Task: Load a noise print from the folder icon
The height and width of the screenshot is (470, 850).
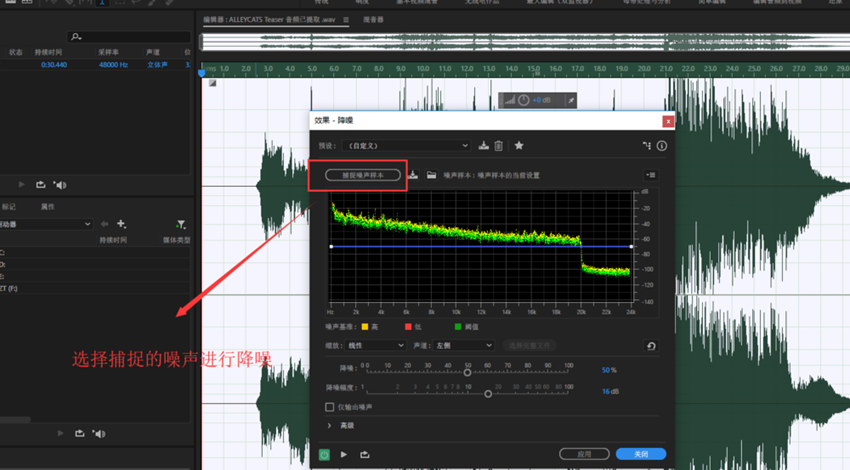Action: click(x=431, y=175)
